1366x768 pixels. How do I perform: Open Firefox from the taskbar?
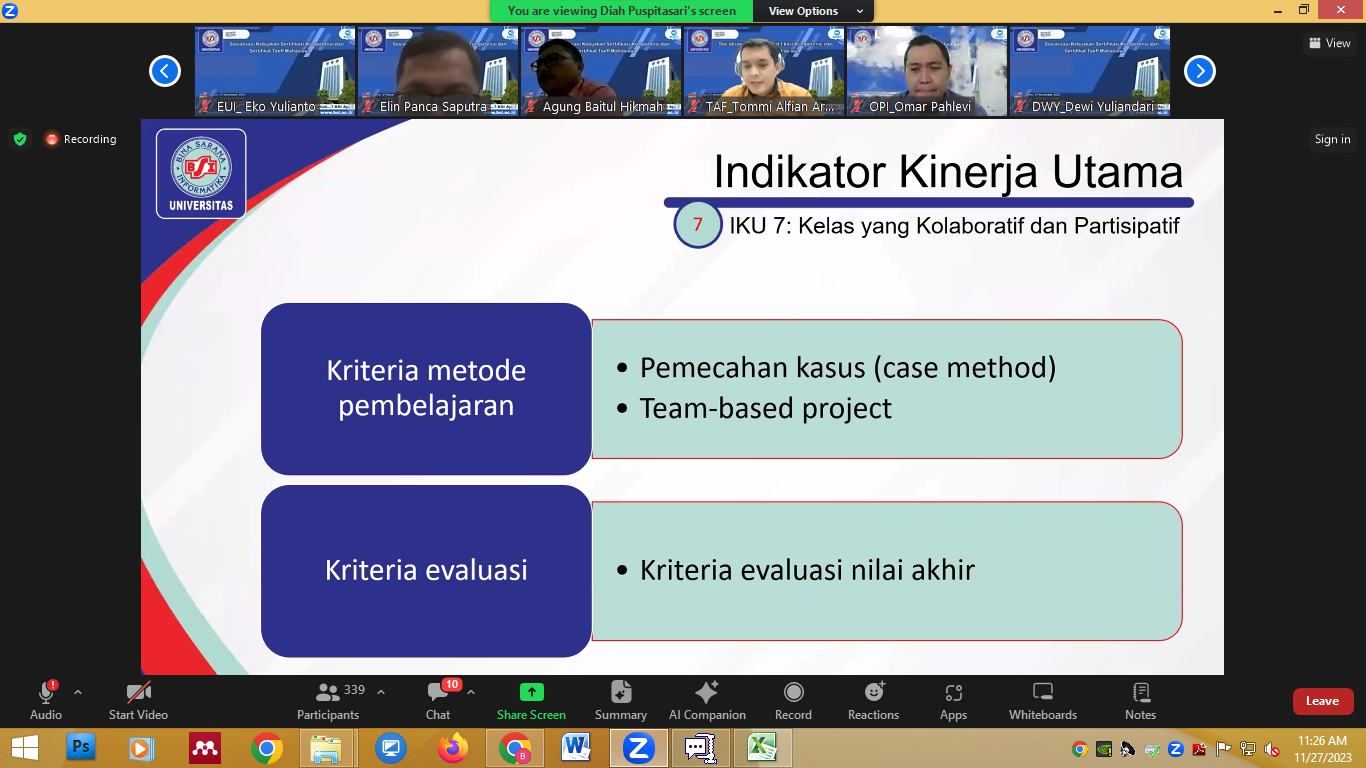coord(453,747)
